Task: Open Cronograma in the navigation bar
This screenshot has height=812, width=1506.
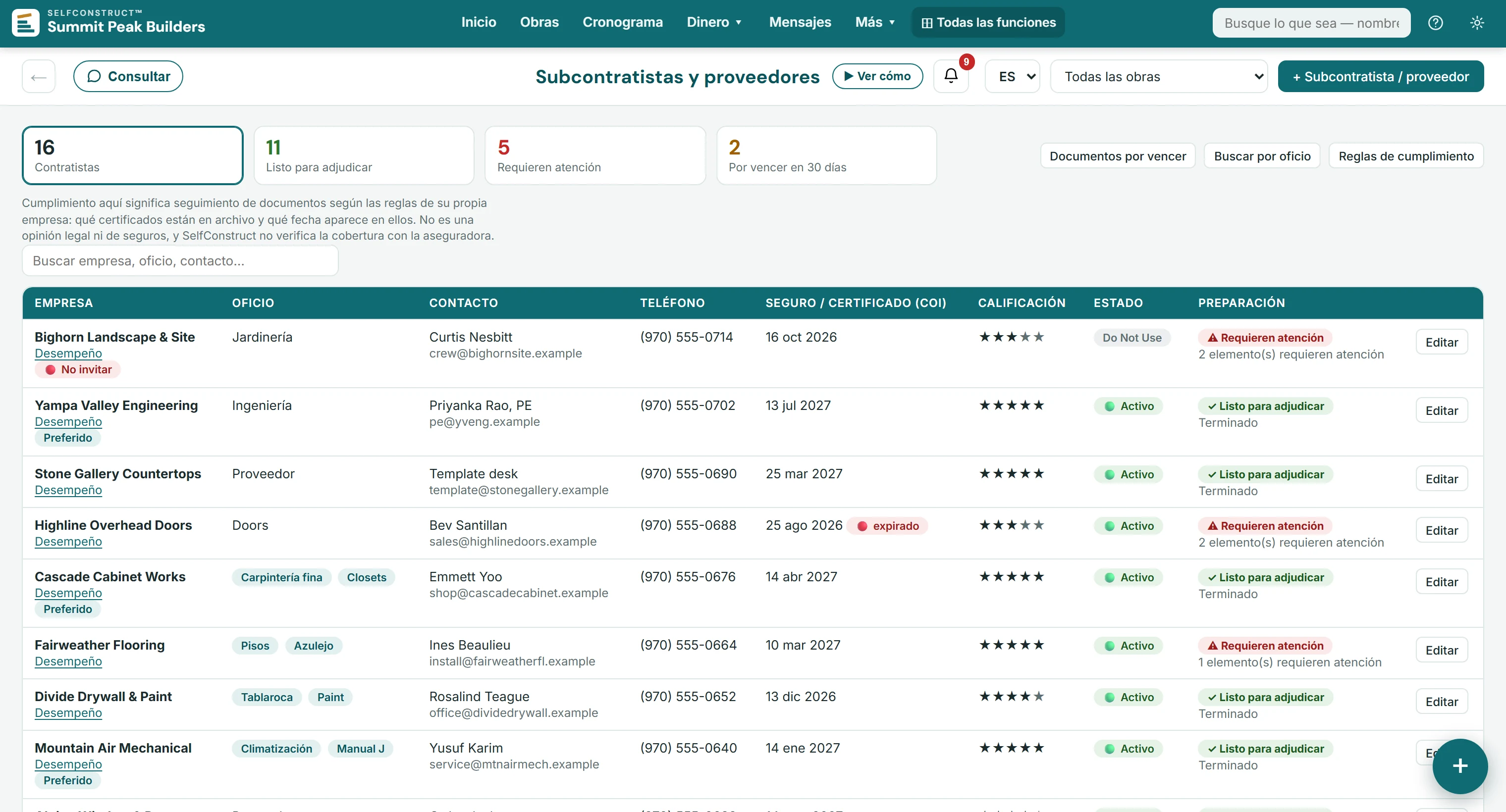Action: point(623,22)
